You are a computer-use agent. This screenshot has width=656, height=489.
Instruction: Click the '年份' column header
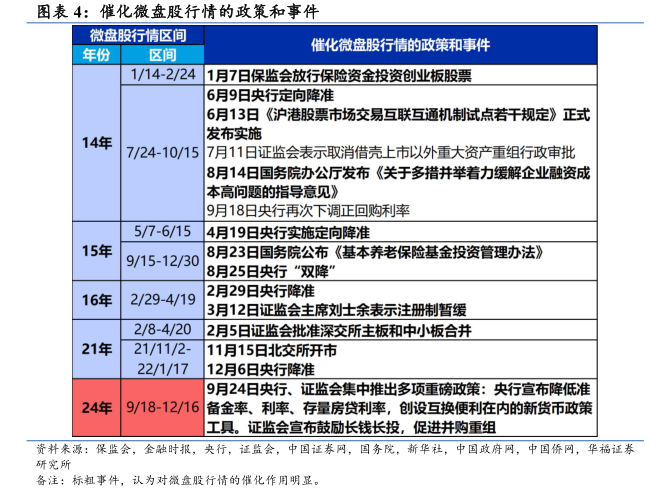[97, 55]
